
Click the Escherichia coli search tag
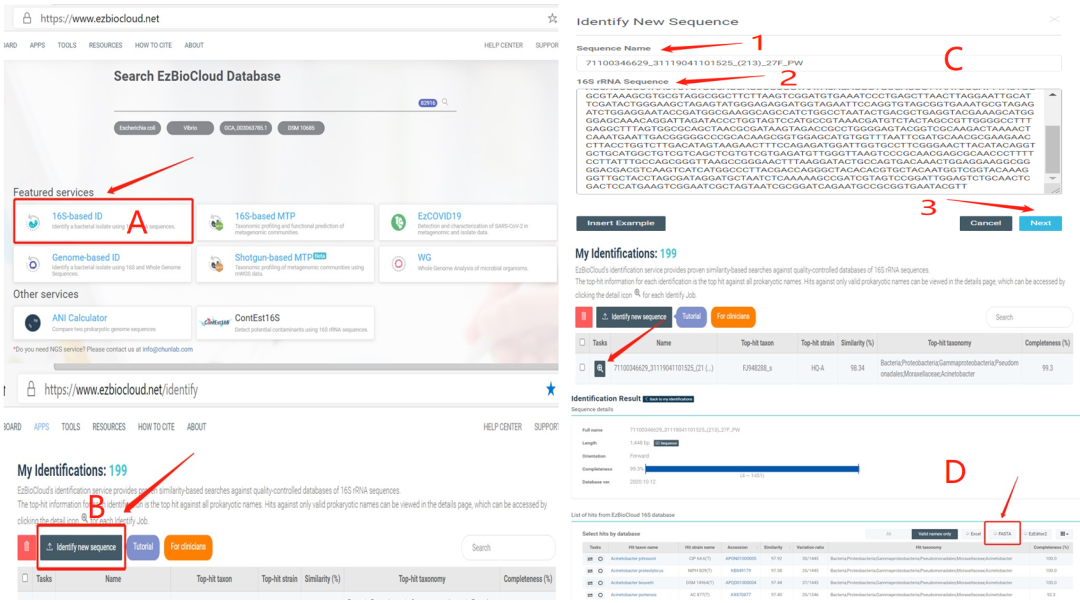point(137,128)
